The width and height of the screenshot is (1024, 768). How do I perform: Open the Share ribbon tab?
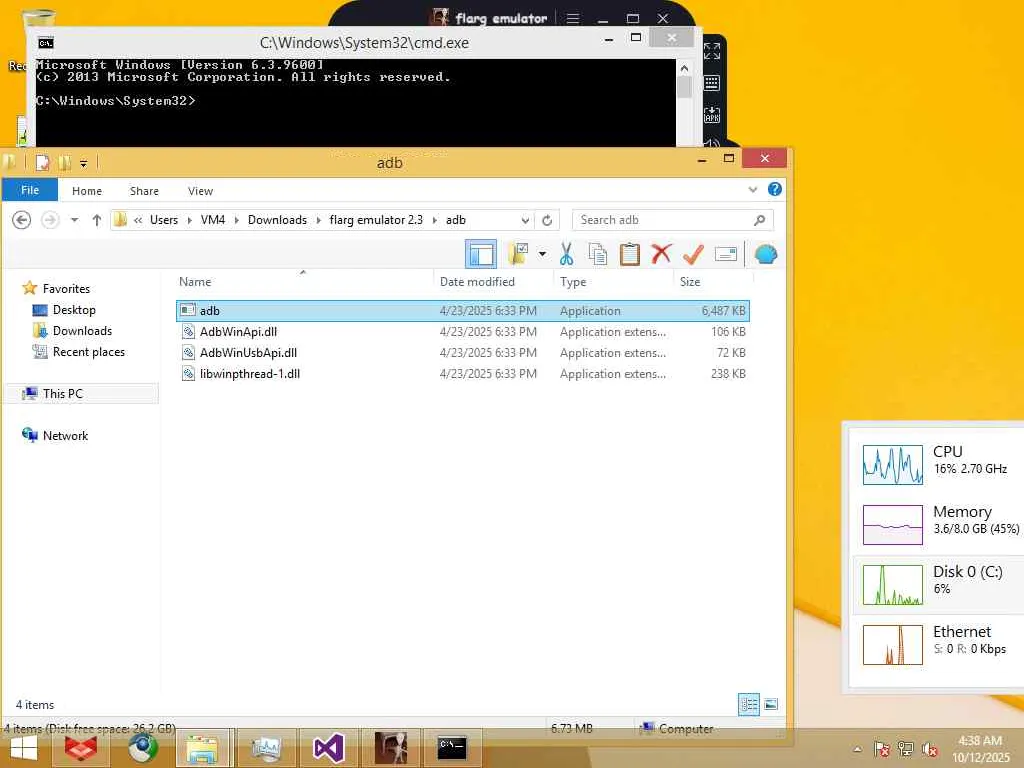pyautogui.click(x=144, y=191)
